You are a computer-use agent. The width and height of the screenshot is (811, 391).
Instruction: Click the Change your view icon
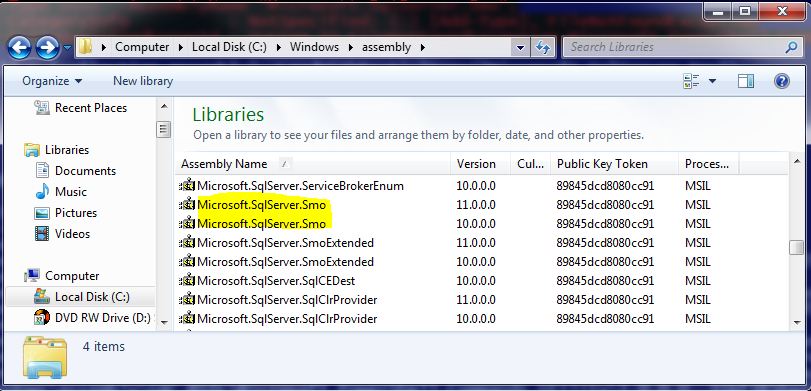tap(691, 81)
